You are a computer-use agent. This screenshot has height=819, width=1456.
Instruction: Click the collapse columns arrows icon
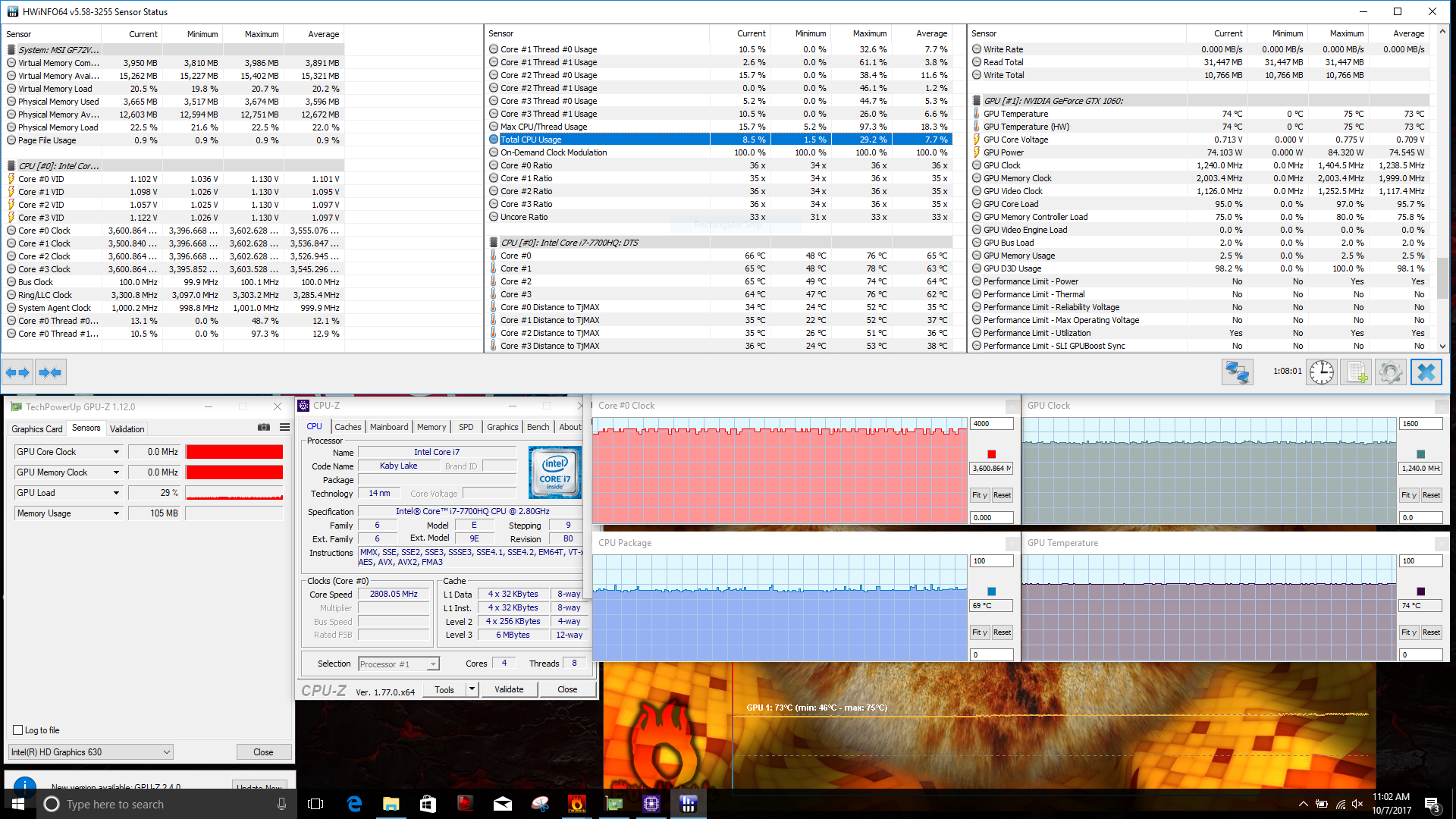[x=50, y=372]
